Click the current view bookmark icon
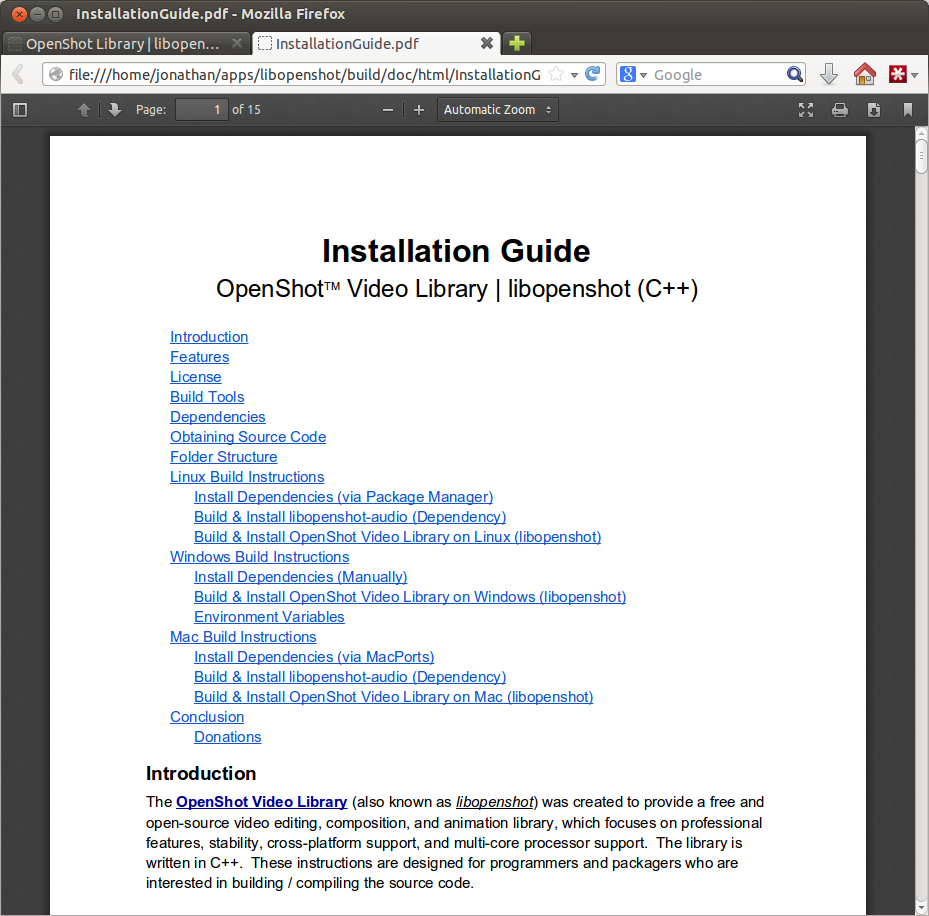The width and height of the screenshot is (929, 916). pyautogui.click(x=908, y=110)
